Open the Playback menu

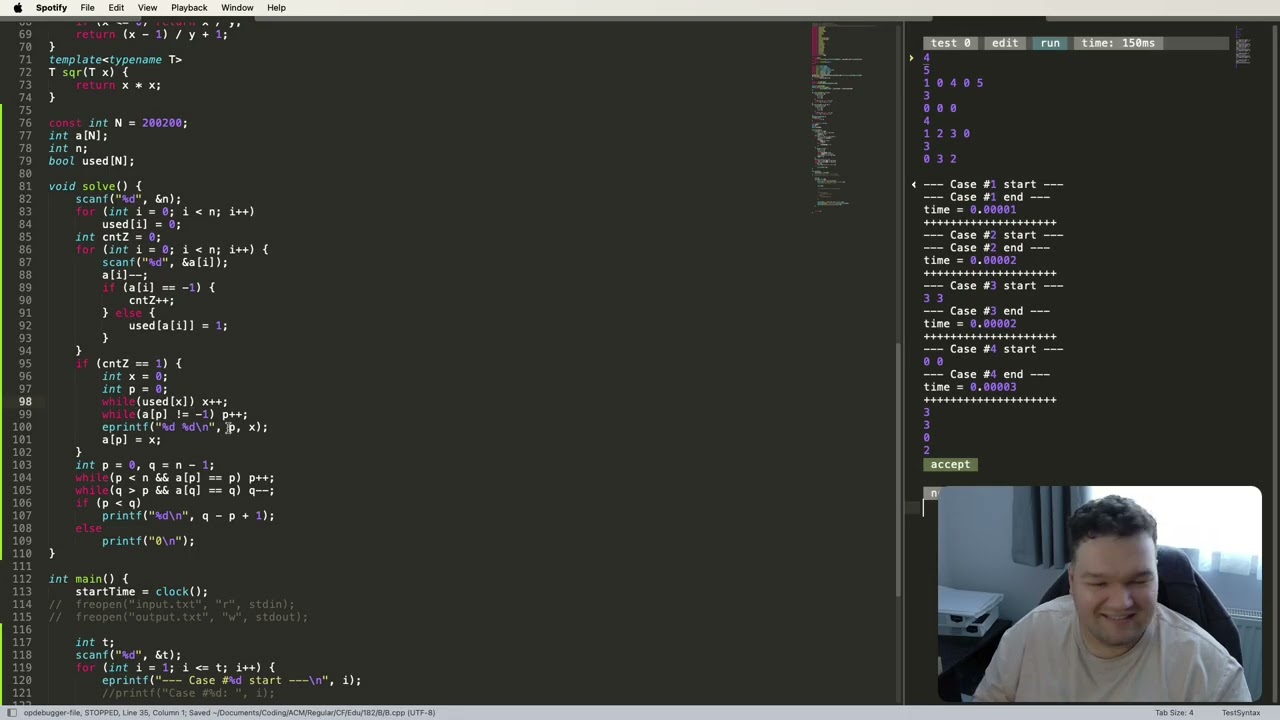[189, 8]
